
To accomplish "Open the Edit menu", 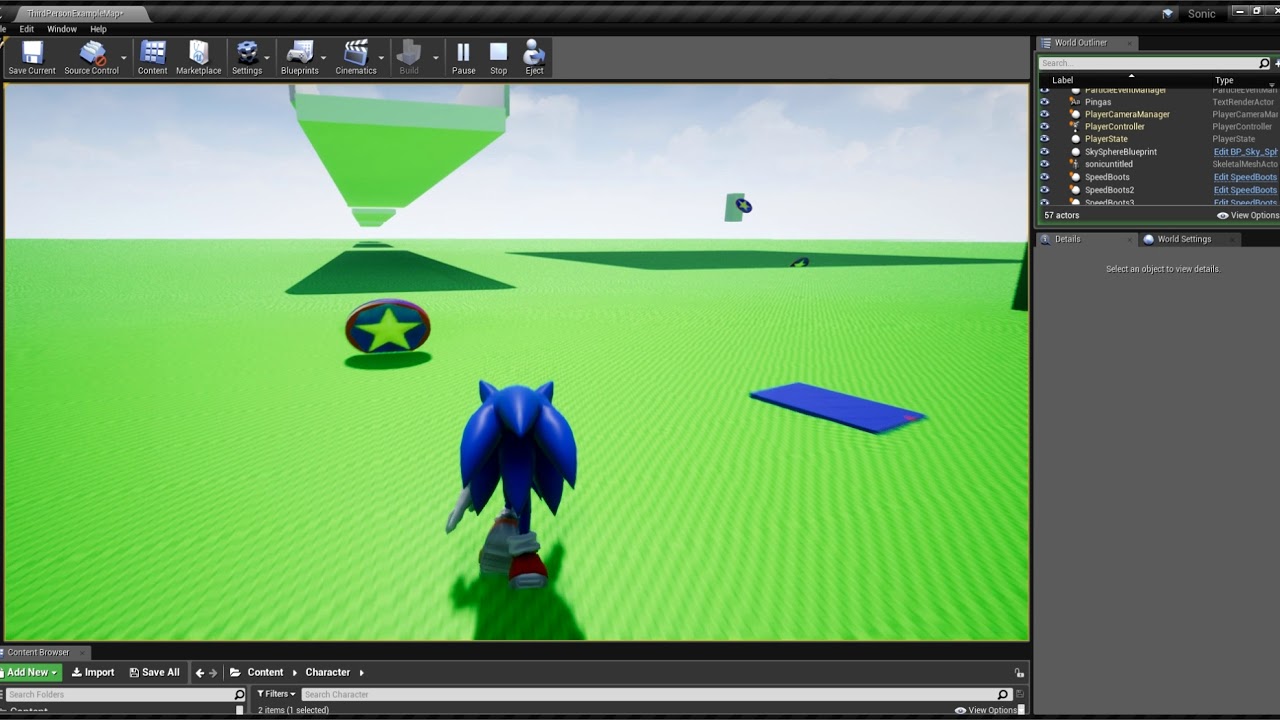I will click(x=26, y=29).
